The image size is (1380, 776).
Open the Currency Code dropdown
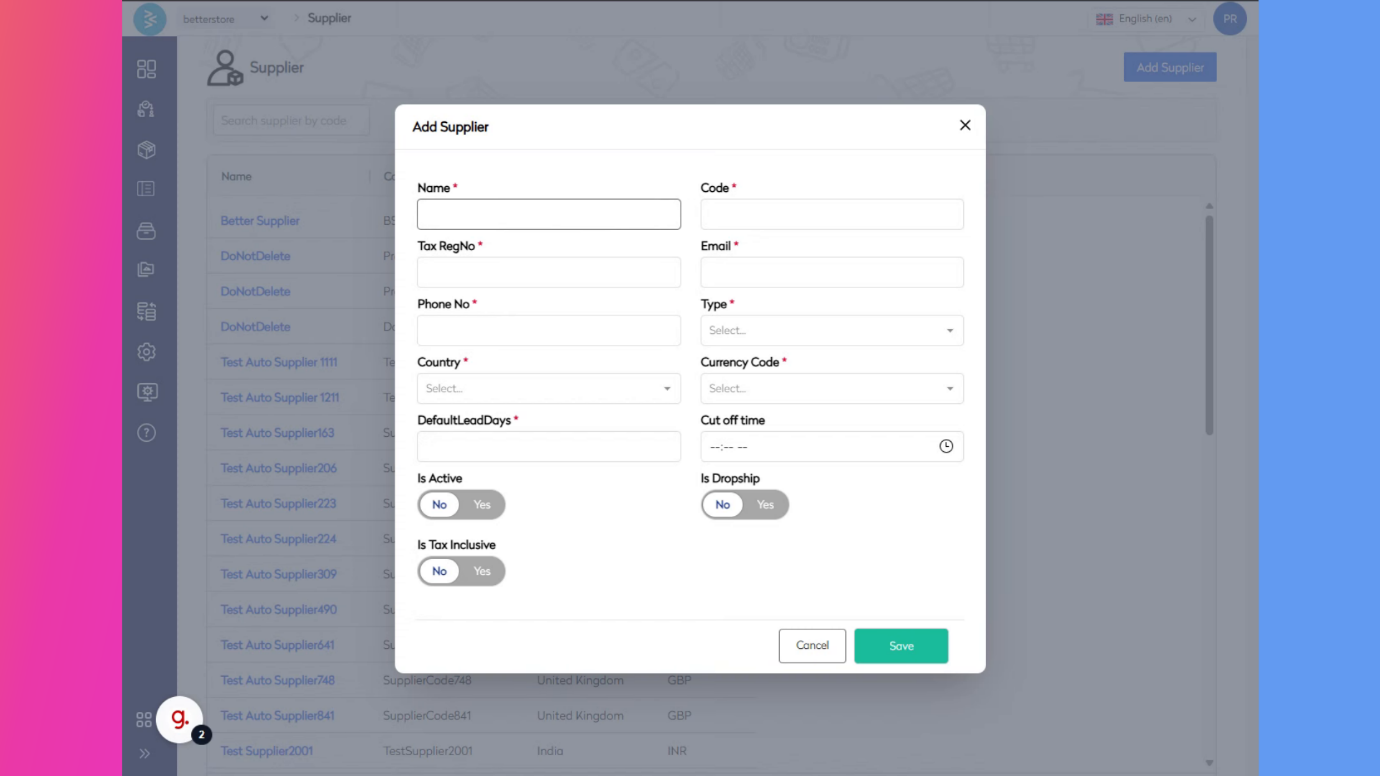pyautogui.click(x=831, y=389)
